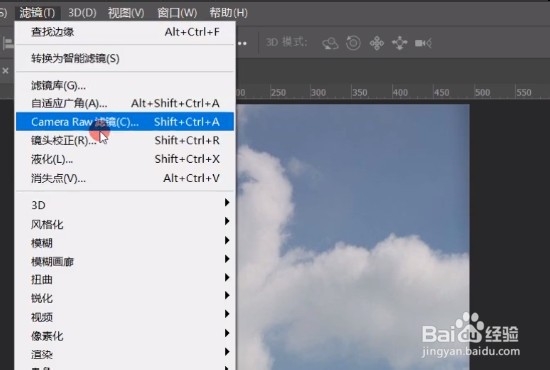This screenshot has width=550, height=370.
Task: Open the 帮助(H) menu
Action: [x=228, y=13]
